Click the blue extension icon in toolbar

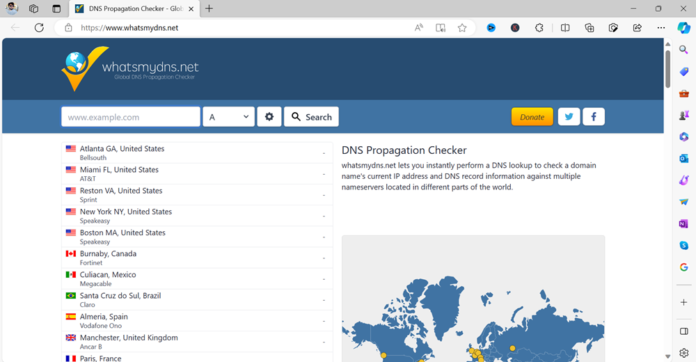point(491,28)
